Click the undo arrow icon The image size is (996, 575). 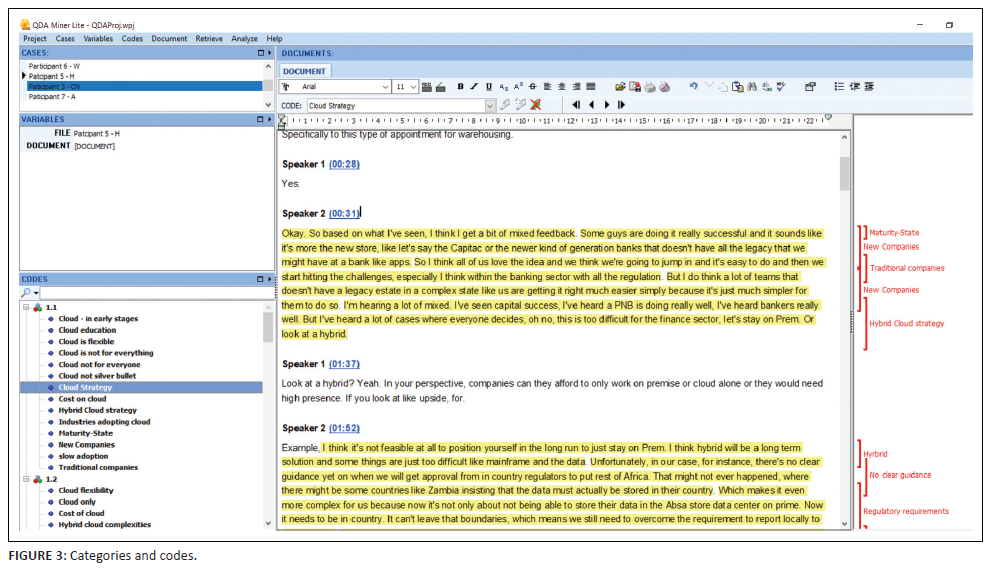[693, 87]
